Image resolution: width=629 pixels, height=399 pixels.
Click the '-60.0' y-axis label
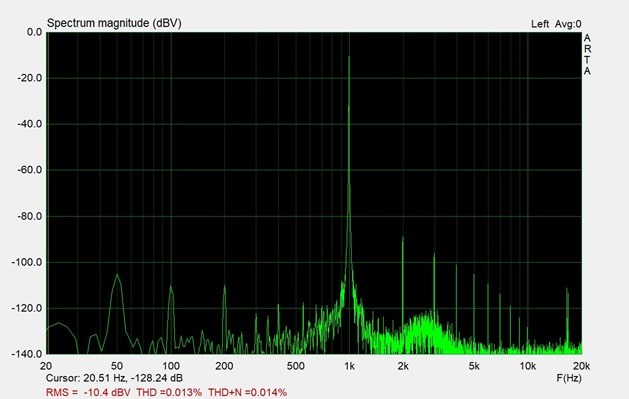click(30, 170)
